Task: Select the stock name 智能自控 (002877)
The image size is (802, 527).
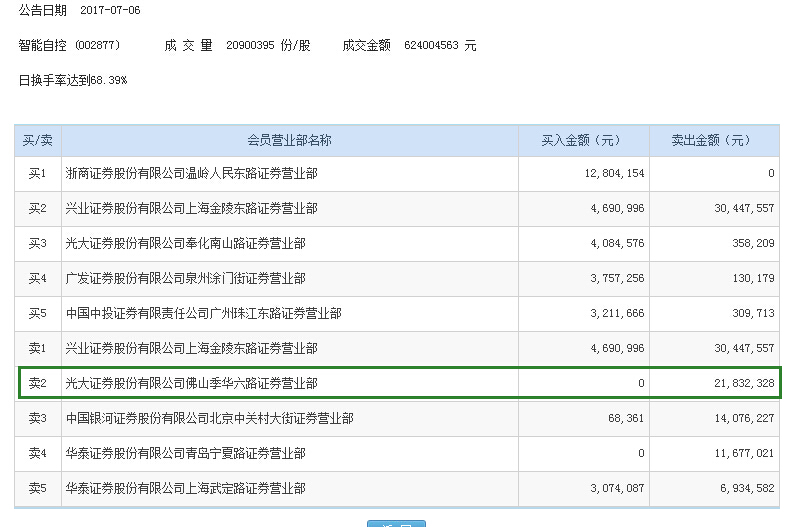Action: click(x=69, y=45)
